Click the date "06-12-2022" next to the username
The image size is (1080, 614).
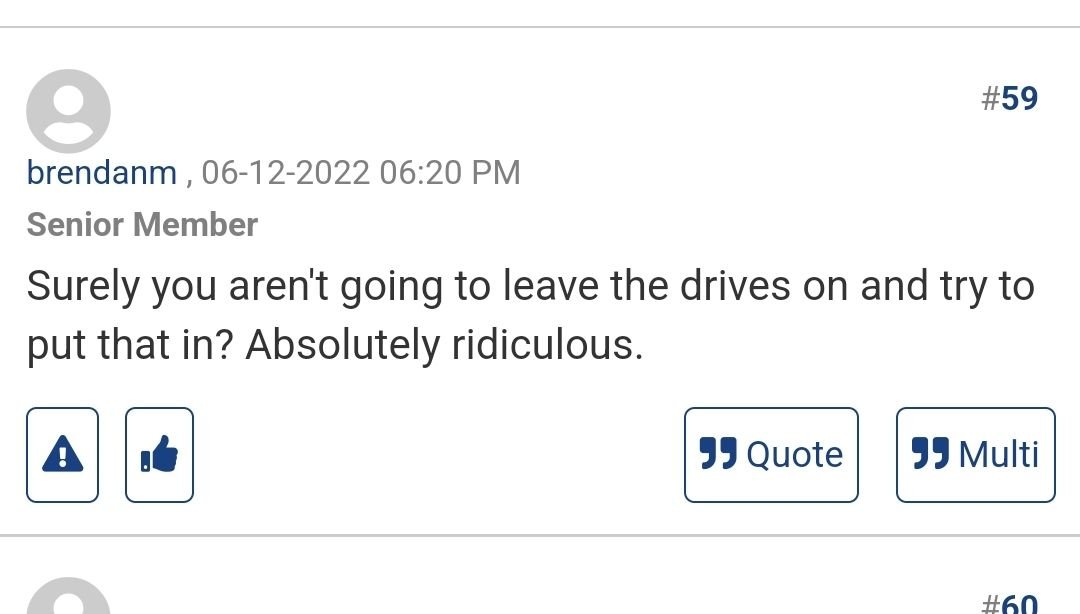click(286, 173)
